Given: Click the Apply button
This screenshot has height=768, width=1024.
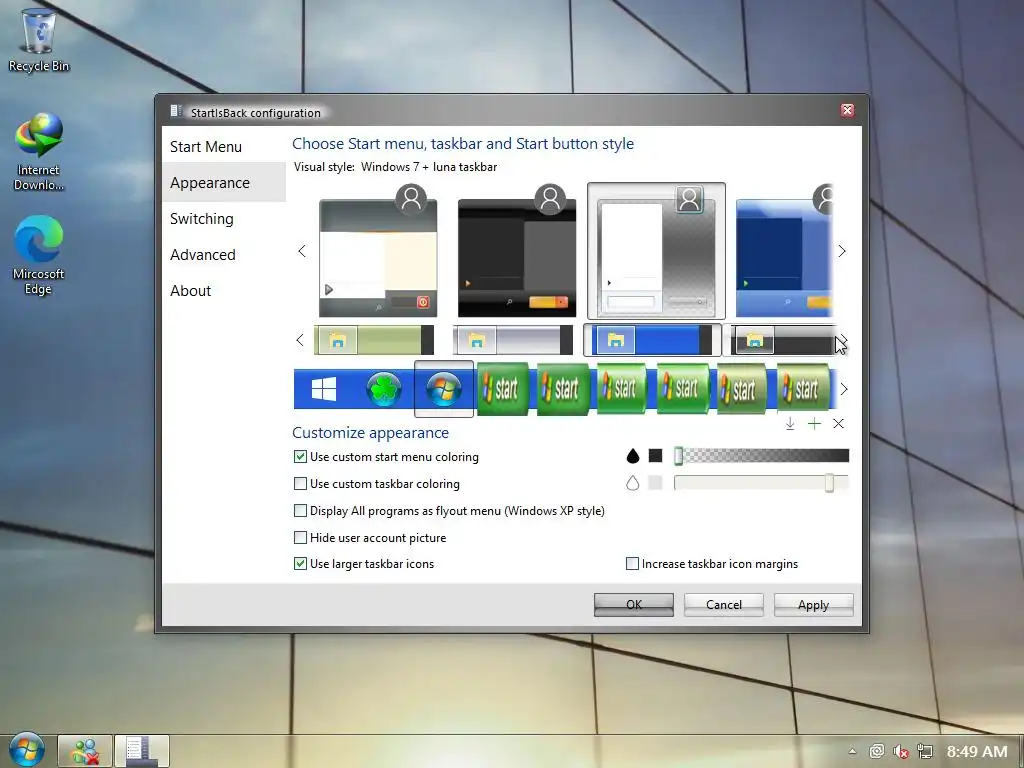Looking at the screenshot, I should click(813, 605).
